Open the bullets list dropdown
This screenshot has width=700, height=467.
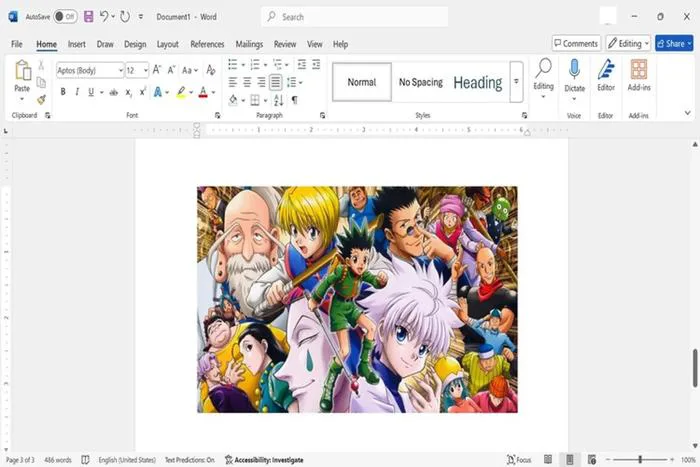click(243, 65)
